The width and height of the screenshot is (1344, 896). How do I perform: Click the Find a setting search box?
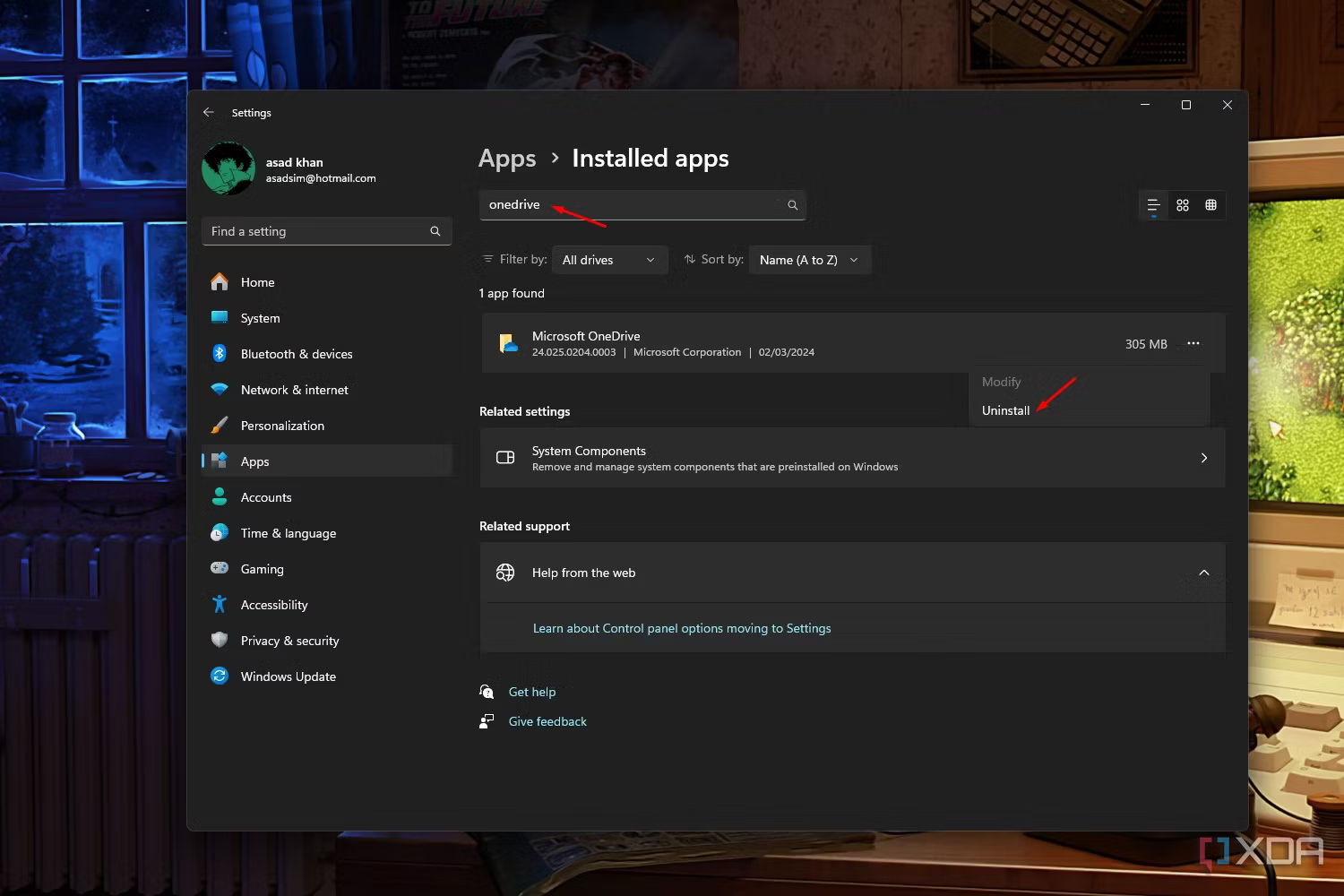pos(326,231)
